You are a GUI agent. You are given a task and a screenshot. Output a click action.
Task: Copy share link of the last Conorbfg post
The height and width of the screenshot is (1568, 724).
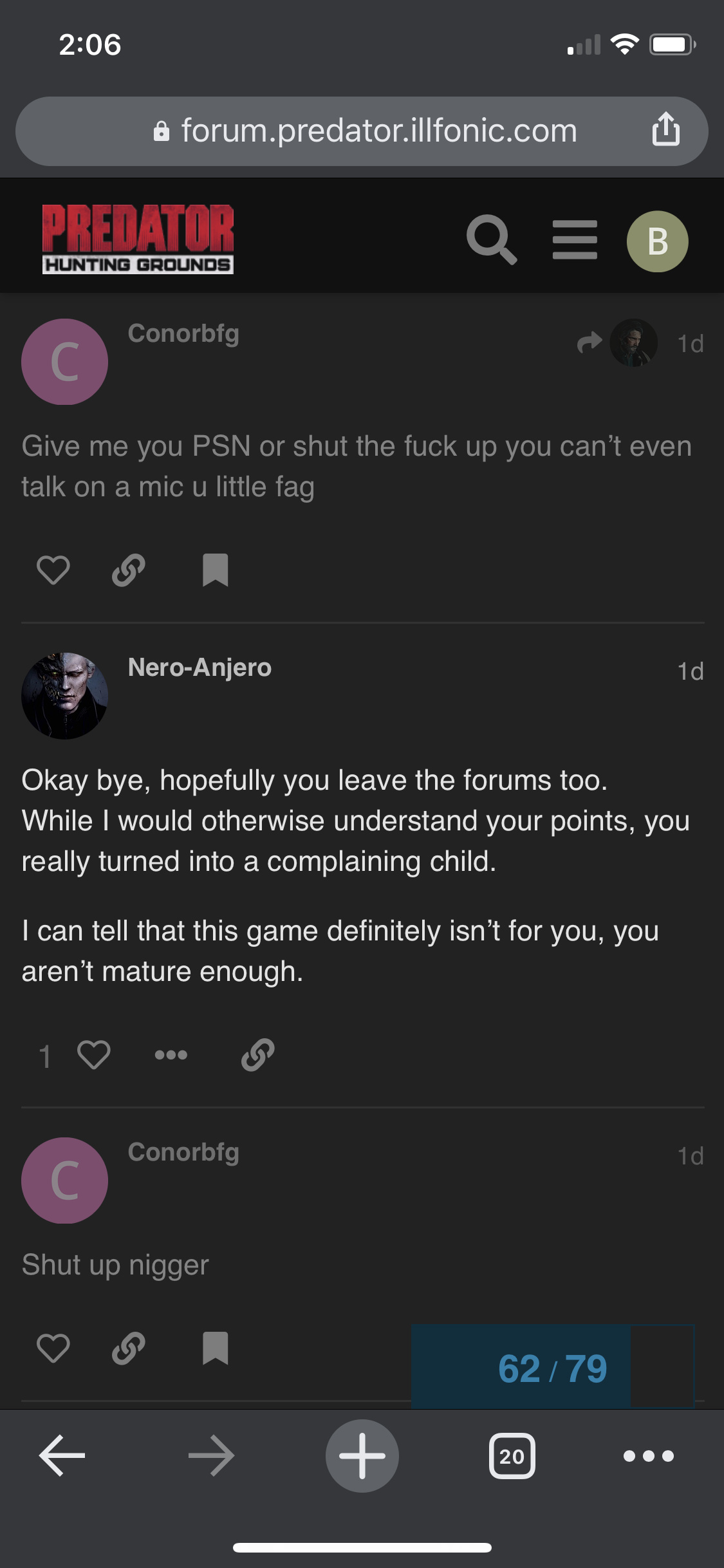point(129,1348)
